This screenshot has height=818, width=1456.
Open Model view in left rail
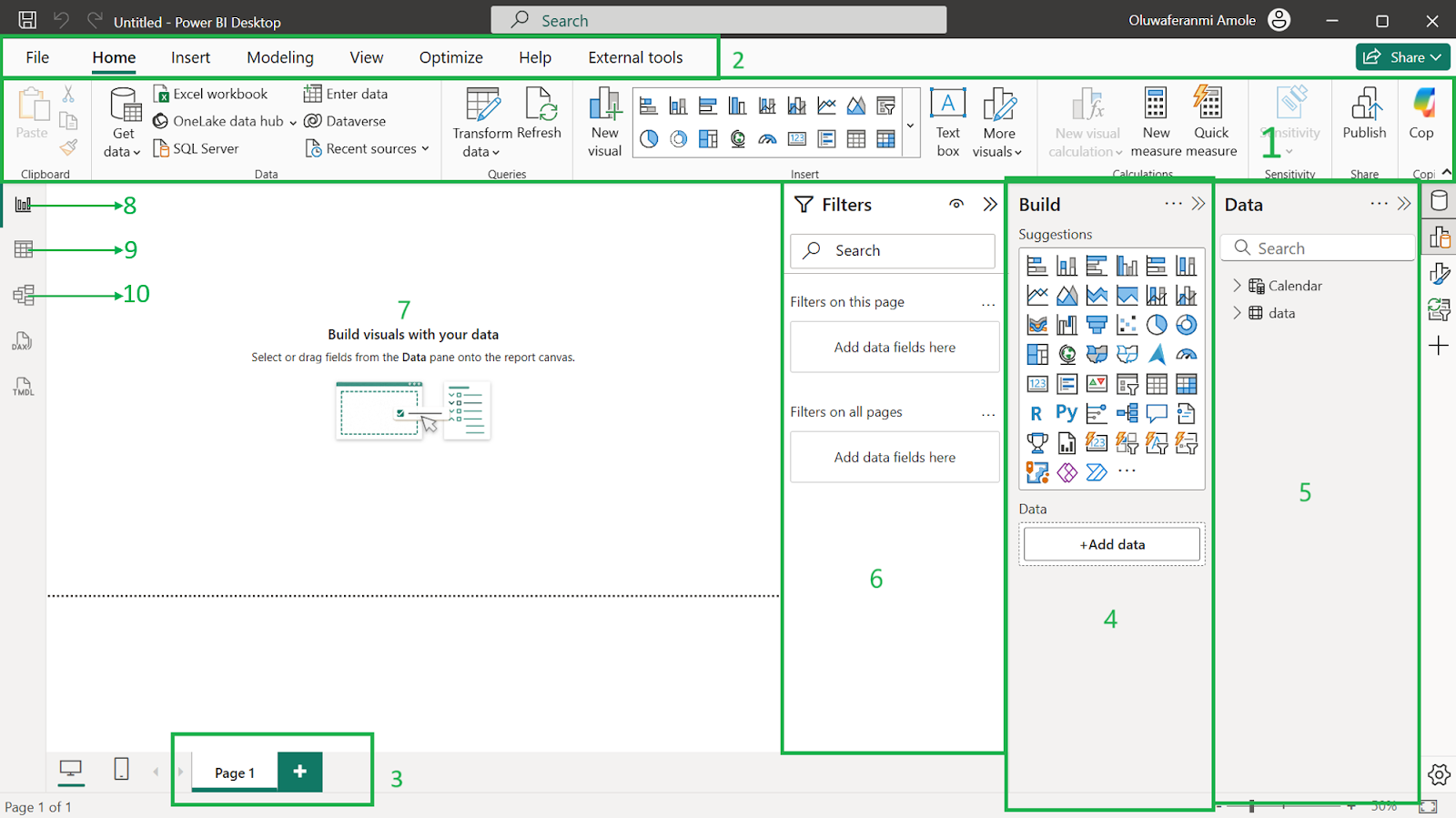click(24, 295)
